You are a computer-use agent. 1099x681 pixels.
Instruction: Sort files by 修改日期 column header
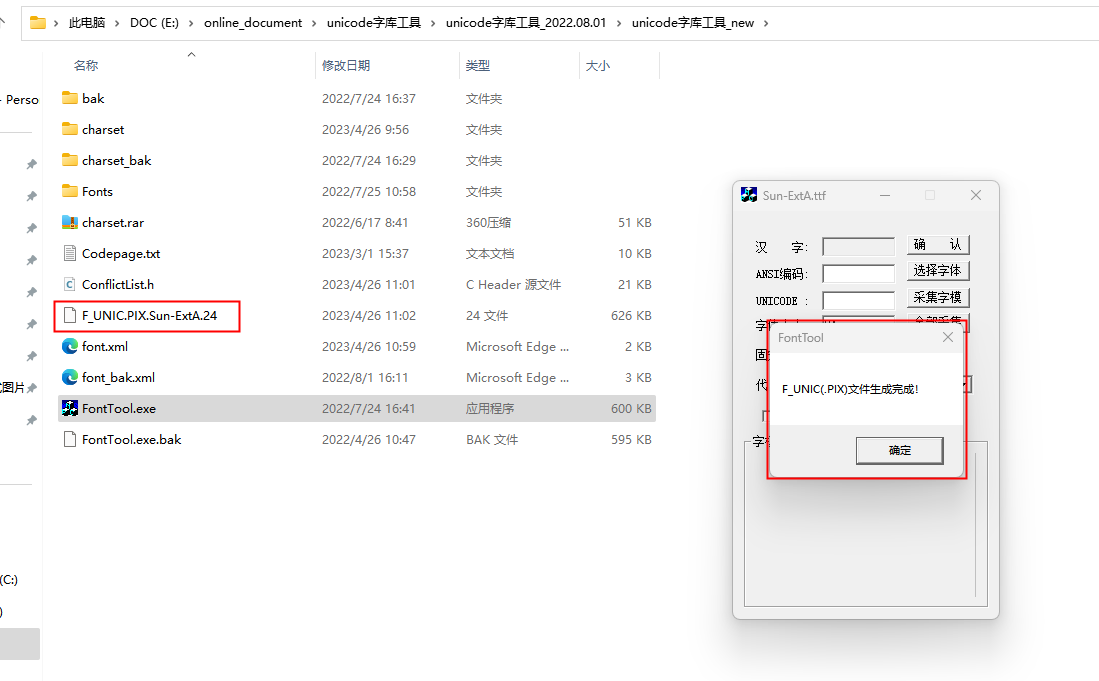tap(346, 65)
